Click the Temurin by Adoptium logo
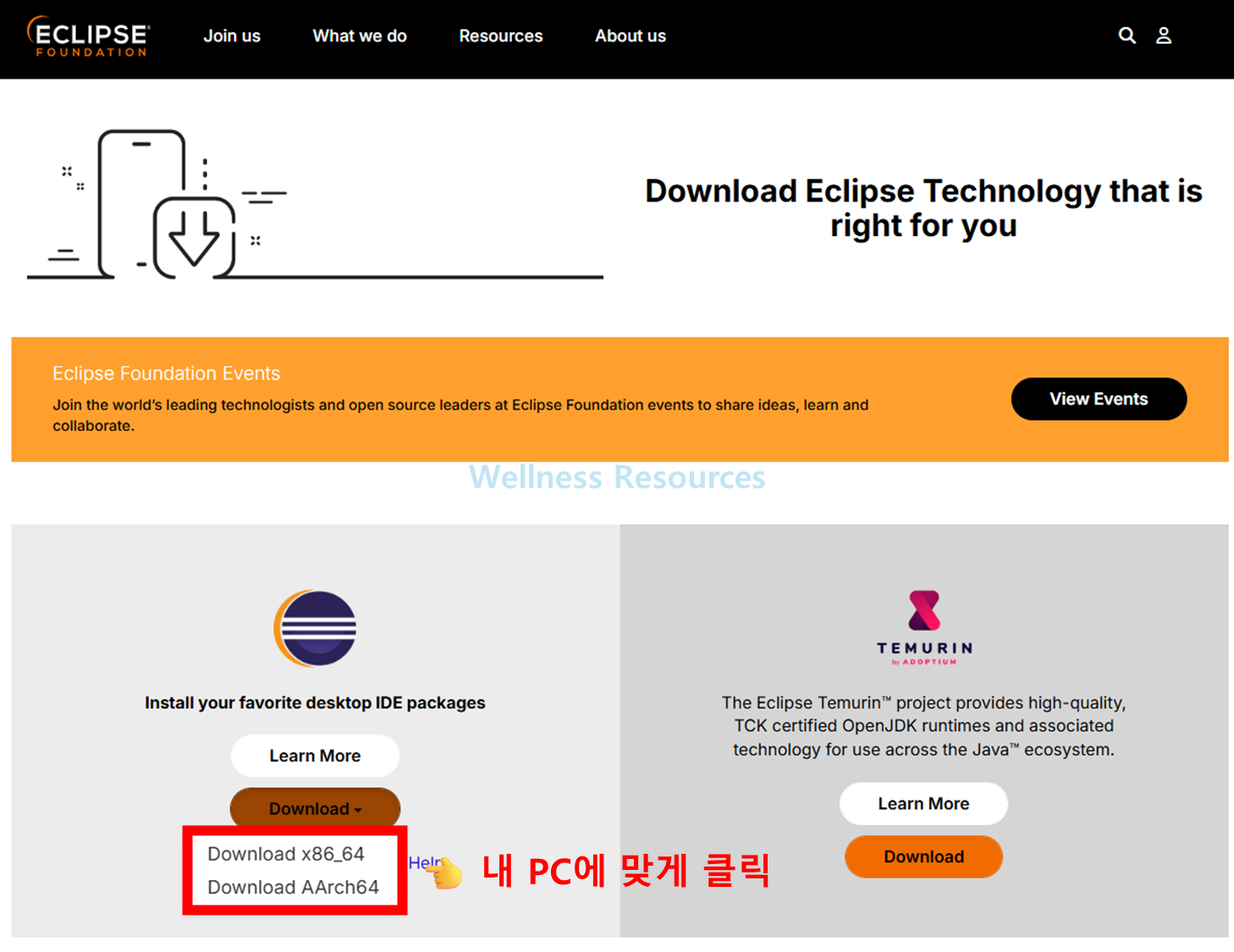The width and height of the screenshot is (1234, 952). click(x=923, y=628)
